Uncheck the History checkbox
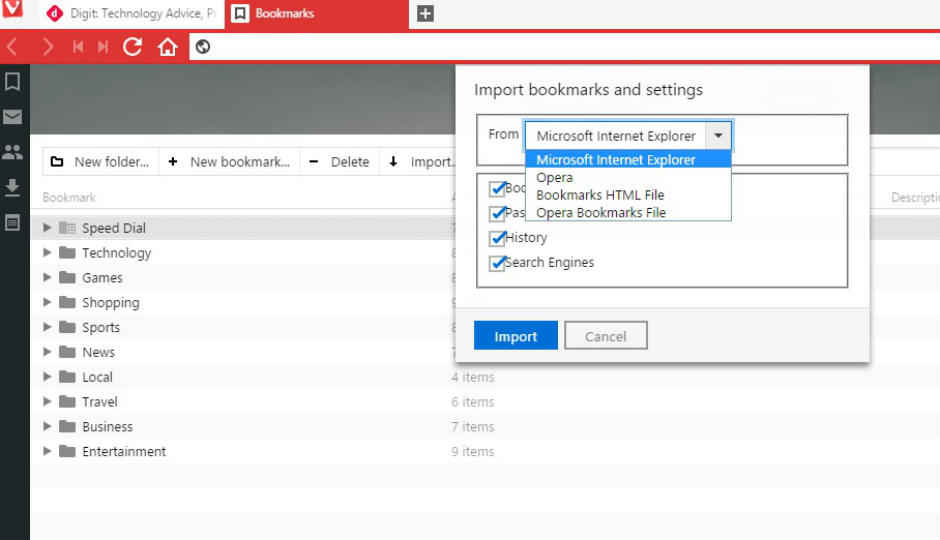 click(x=497, y=239)
